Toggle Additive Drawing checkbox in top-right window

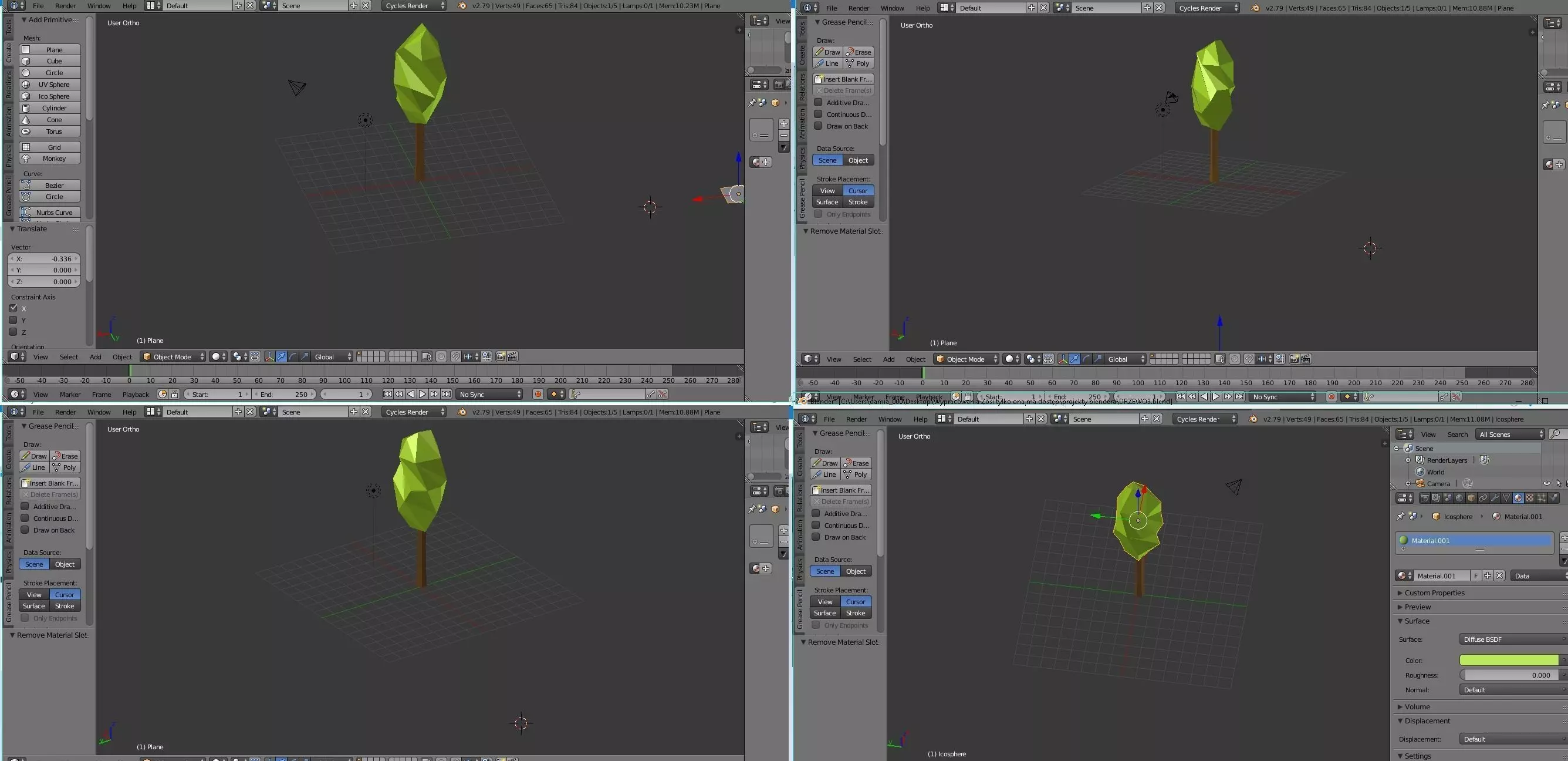[x=819, y=102]
